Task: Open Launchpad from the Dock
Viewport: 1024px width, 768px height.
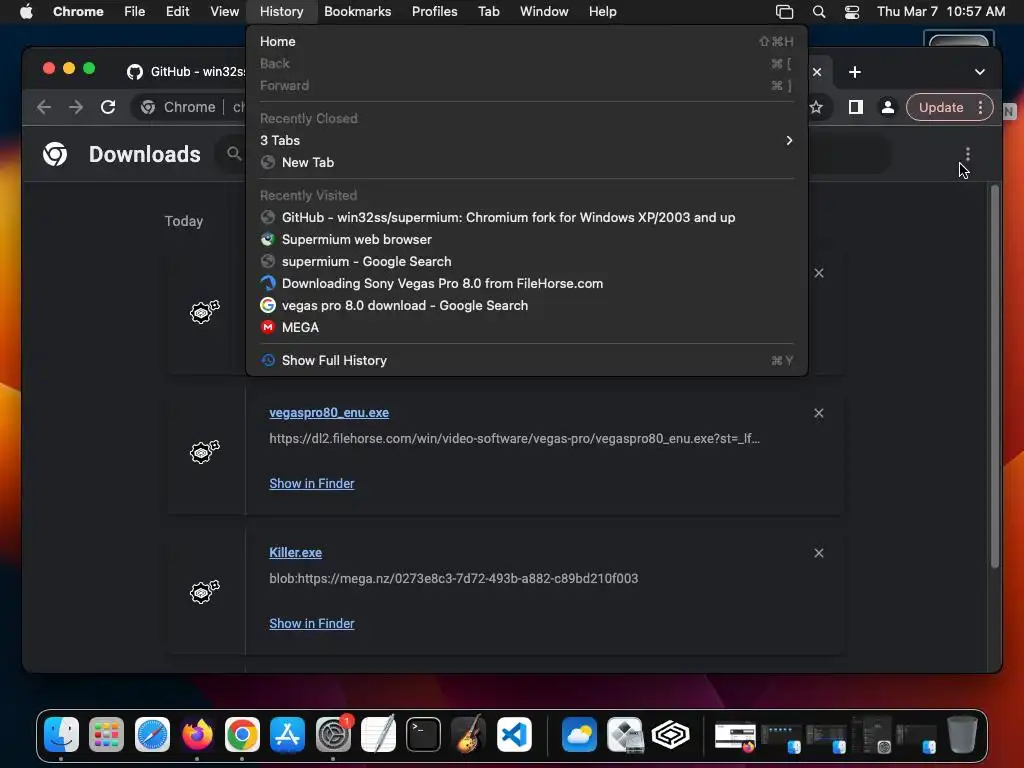Action: click(x=106, y=735)
